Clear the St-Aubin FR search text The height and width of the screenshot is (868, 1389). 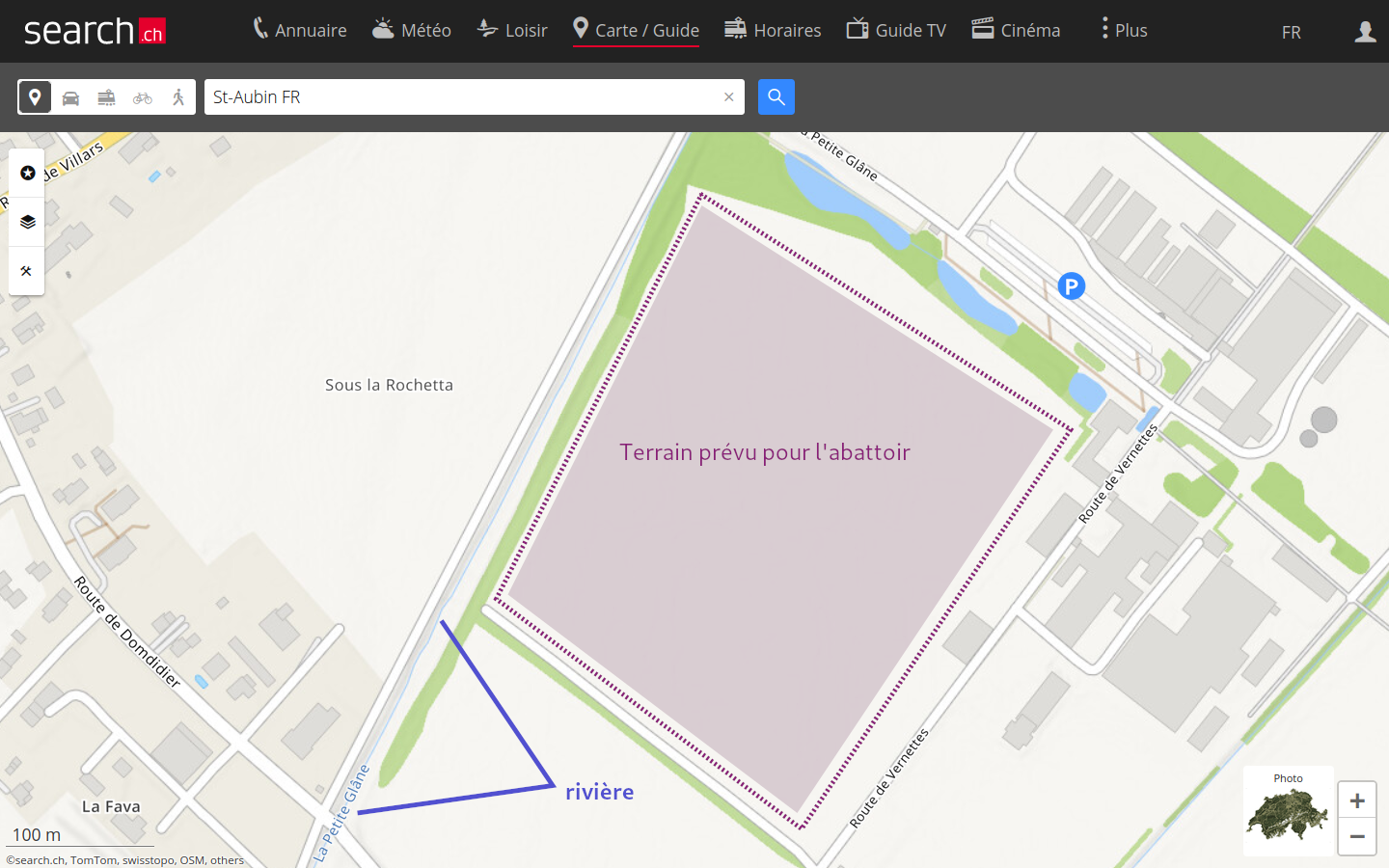coord(728,97)
